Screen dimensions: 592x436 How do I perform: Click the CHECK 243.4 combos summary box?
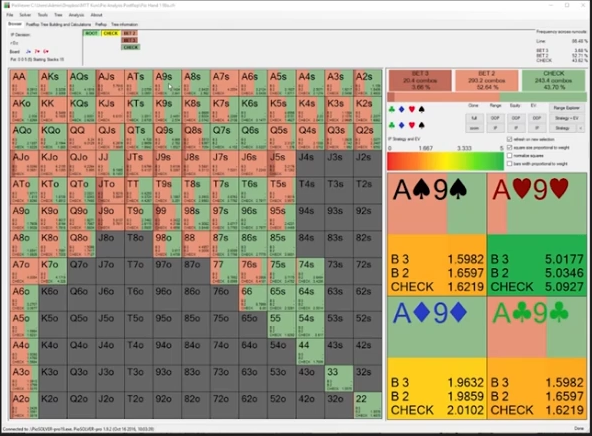tap(553, 80)
